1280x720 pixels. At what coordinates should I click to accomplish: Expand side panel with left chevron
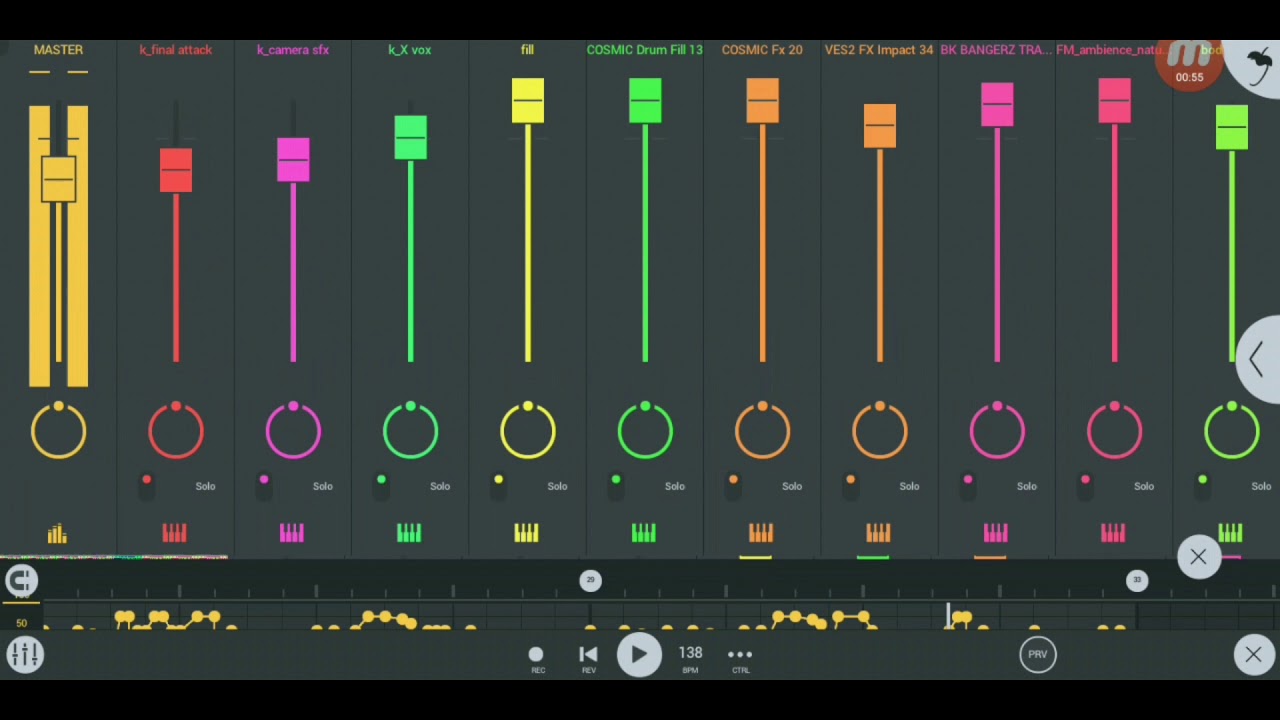(1258, 359)
